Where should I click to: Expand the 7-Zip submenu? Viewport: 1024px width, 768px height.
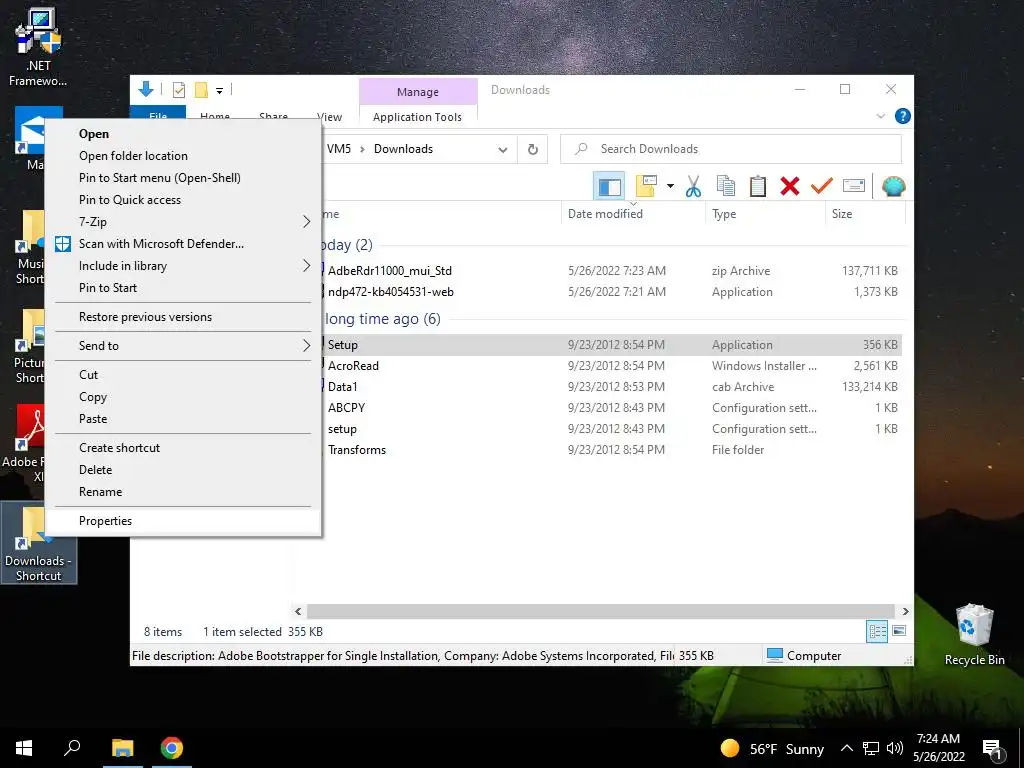point(184,222)
